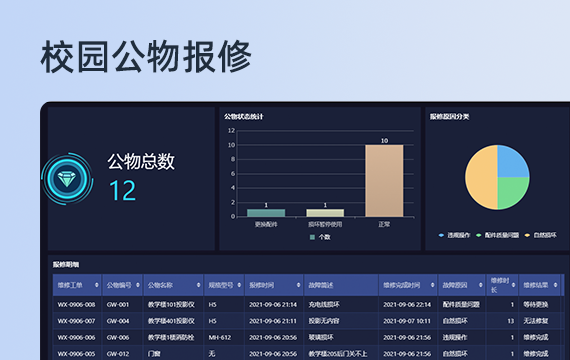The height and width of the screenshot is (360, 570).
Task: Open the WX-0906-008 repair order row
Action: tap(308, 304)
